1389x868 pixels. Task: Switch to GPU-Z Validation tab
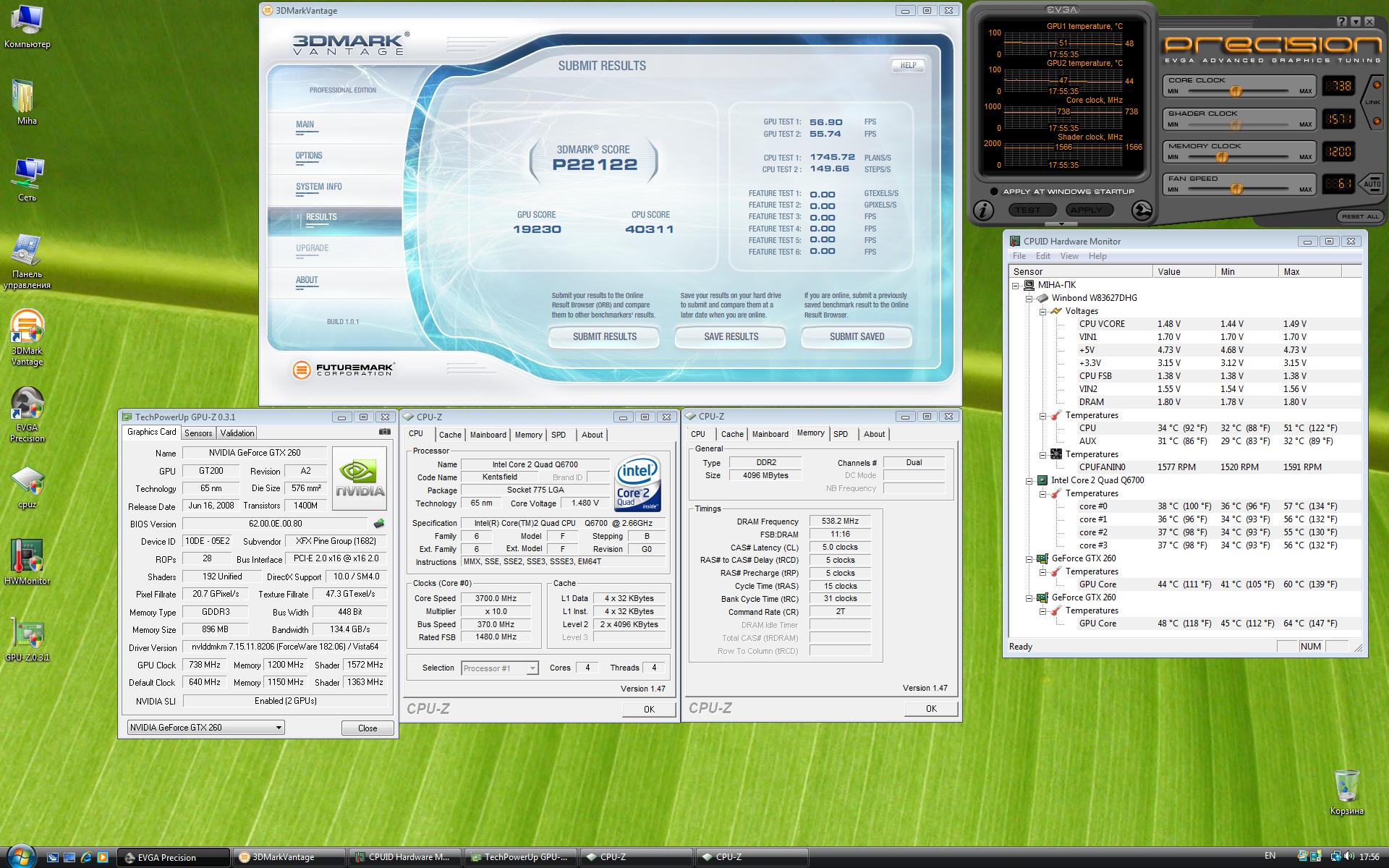[237, 433]
